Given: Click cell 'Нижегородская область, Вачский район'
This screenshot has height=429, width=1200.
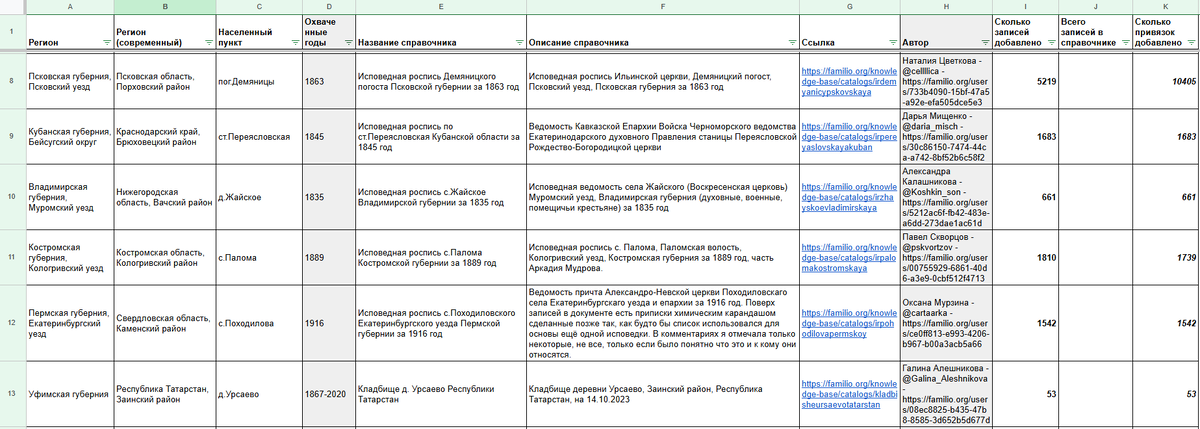Looking at the screenshot, I should (x=164, y=197).
